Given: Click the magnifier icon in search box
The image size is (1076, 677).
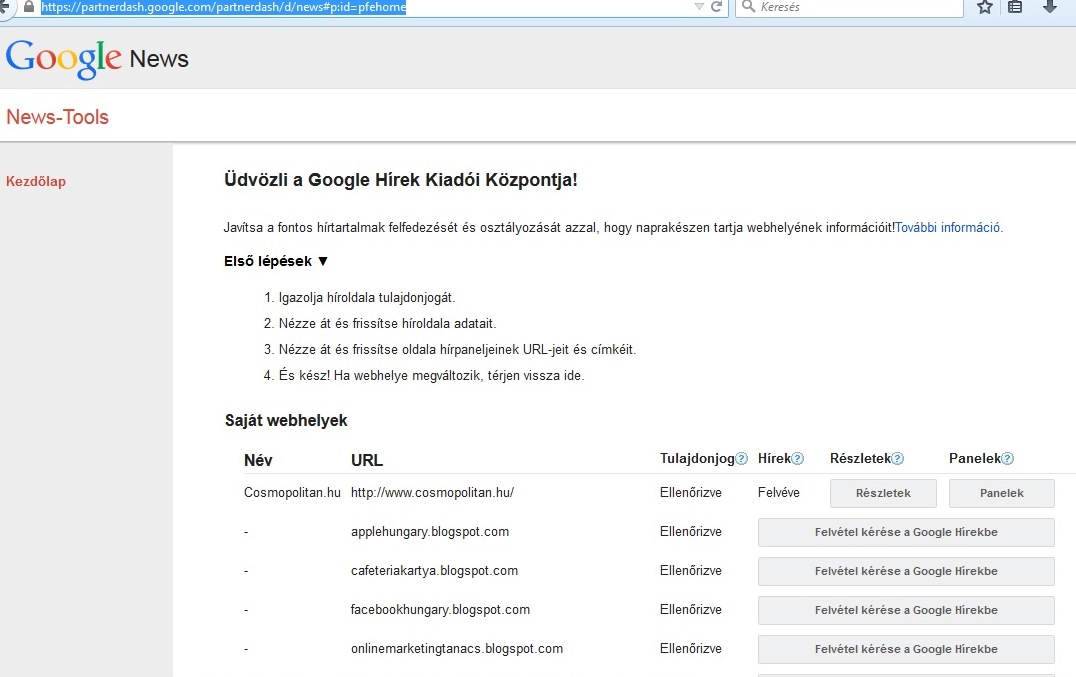Looking at the screenshot, I should [x=748, y=7].
